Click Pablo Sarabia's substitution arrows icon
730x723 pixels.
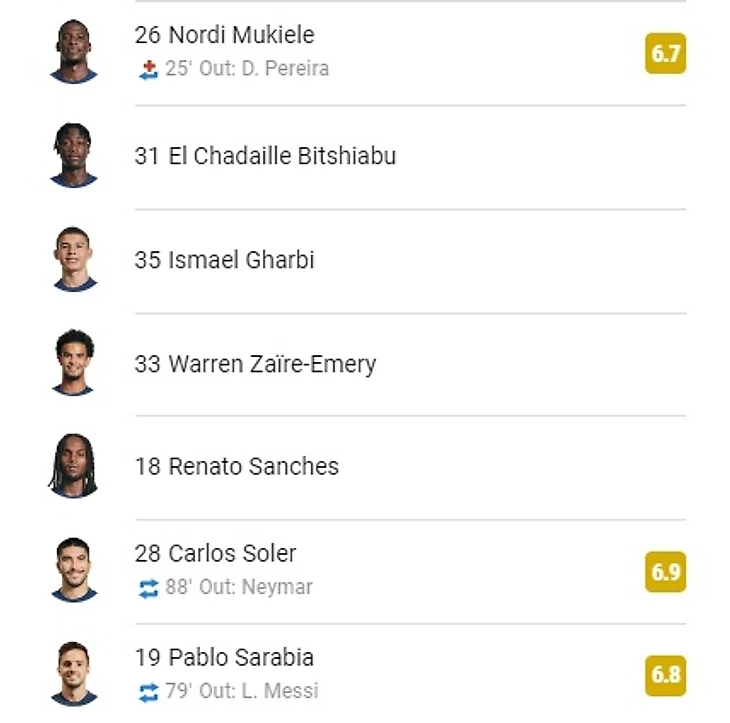[149, 692]
